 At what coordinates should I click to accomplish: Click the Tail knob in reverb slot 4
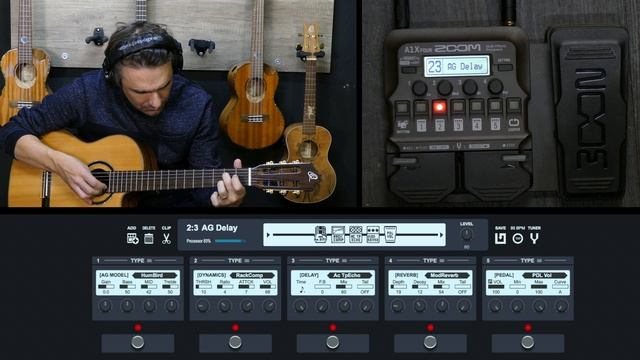464,306
